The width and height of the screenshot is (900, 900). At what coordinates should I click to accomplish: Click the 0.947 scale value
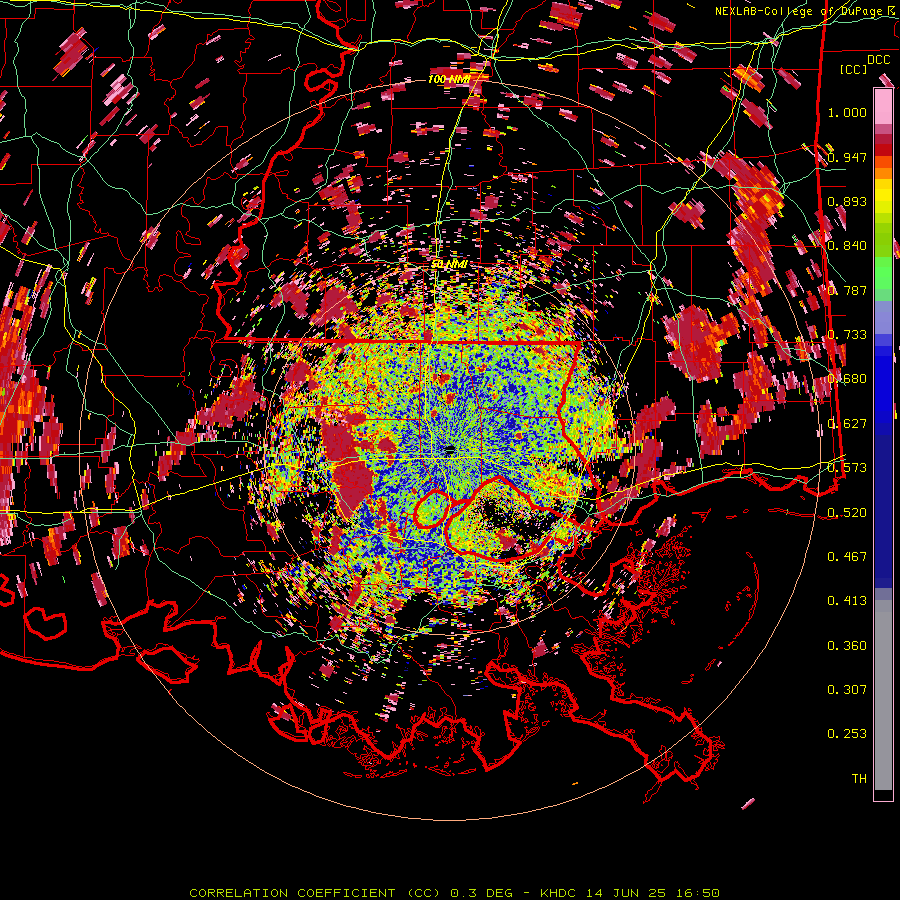(847, 157)
